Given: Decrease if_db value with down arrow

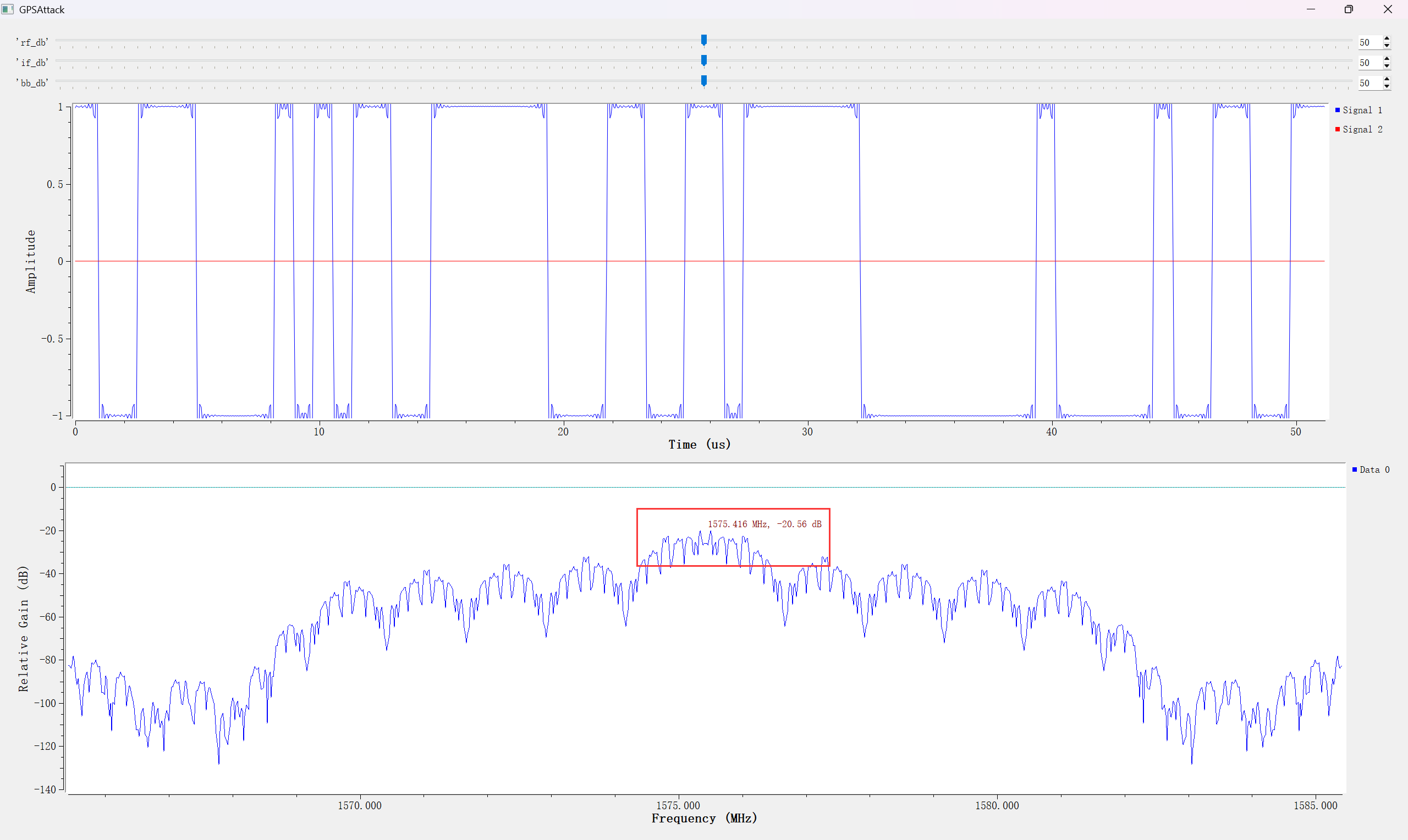Looking at the screenshot, I should 1387,66.
